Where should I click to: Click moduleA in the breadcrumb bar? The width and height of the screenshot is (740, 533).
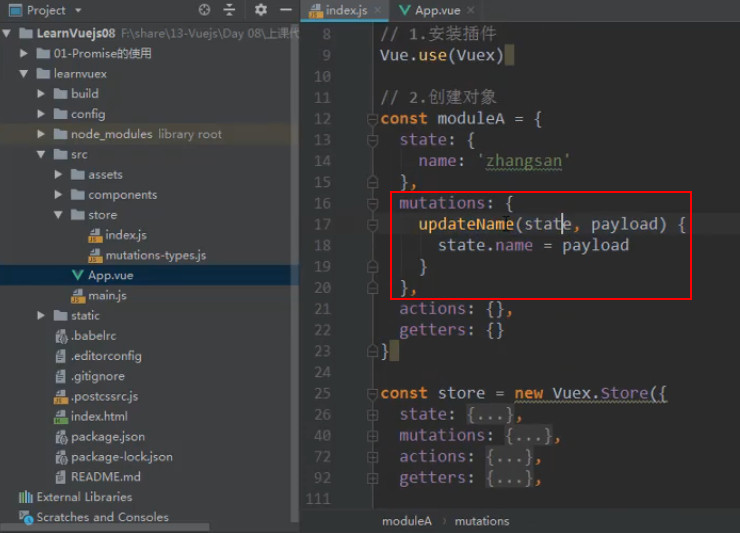click(x=406, y=521)
